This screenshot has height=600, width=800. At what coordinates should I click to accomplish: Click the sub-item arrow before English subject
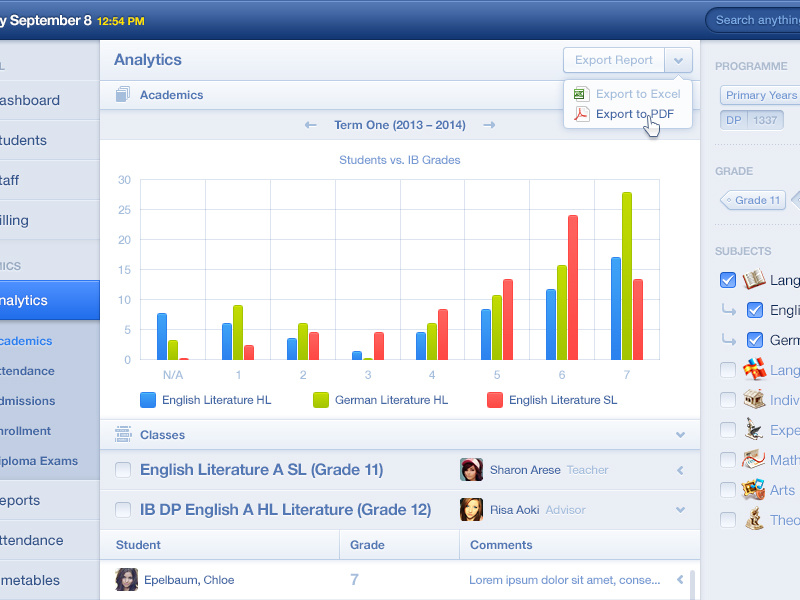pos(729,310)
